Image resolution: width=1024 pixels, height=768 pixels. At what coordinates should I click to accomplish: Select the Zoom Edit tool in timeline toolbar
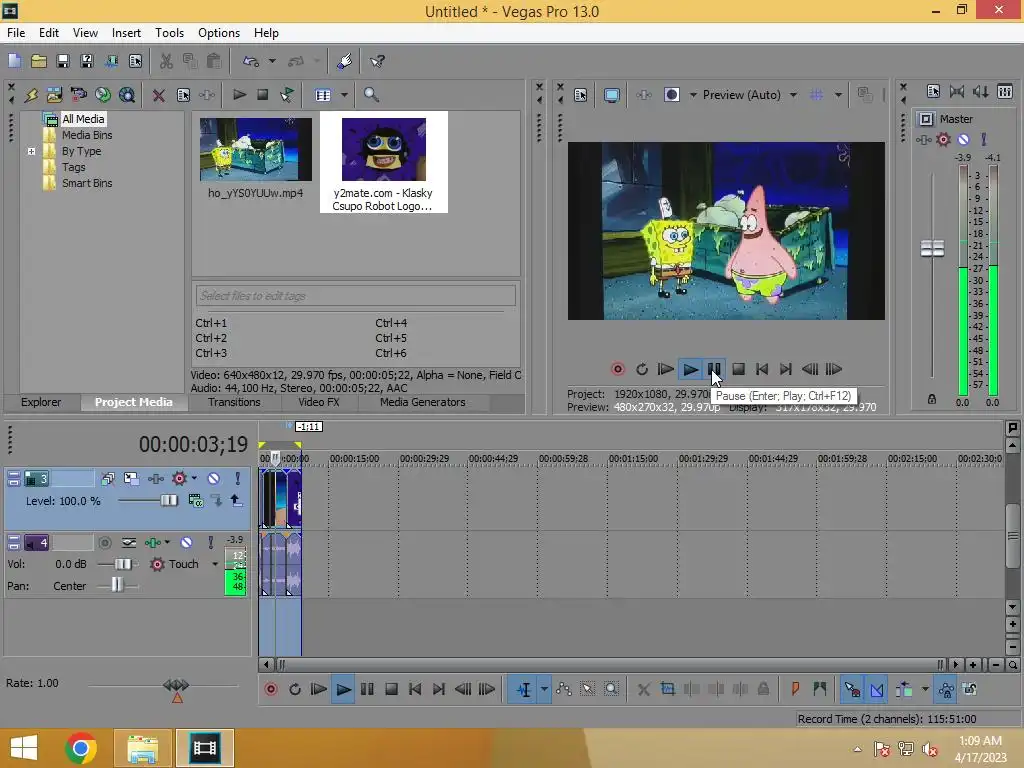point(611,689)
